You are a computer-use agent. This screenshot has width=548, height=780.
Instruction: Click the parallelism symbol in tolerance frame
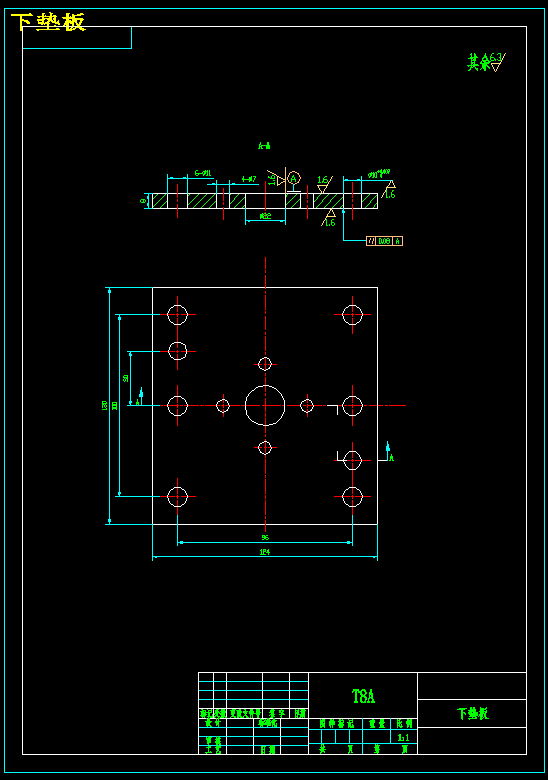coord(371,241)
